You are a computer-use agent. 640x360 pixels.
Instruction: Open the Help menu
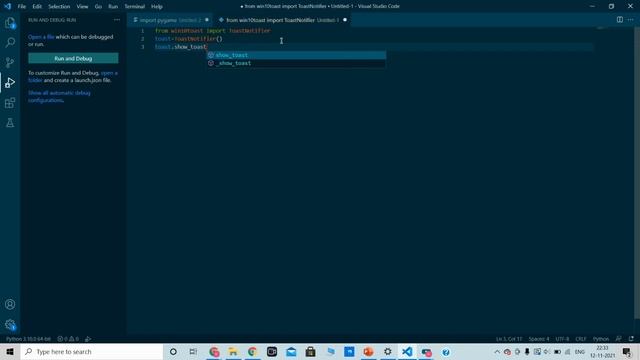[157, 7]
